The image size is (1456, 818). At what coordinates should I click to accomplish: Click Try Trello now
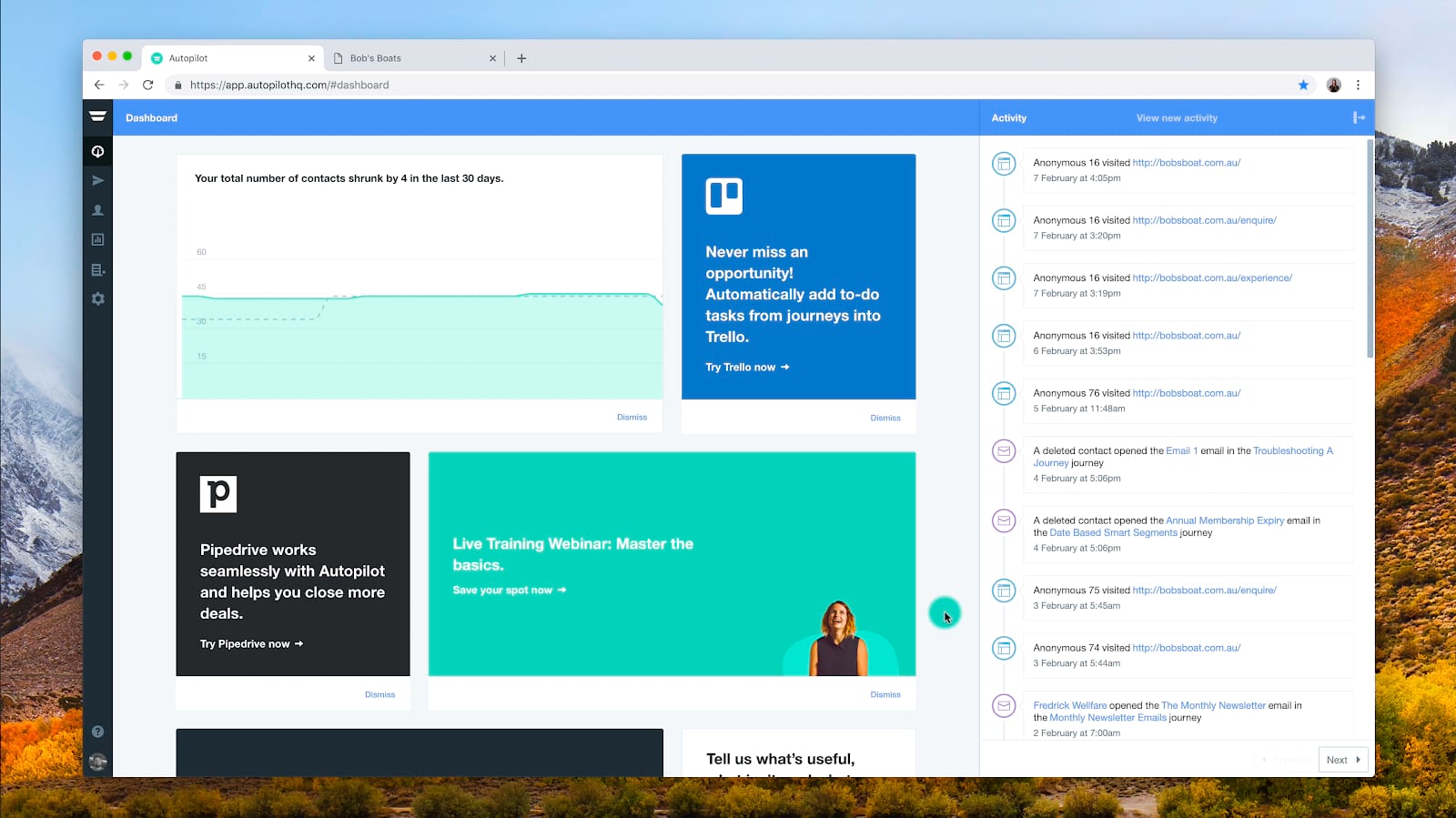(747, 368)
